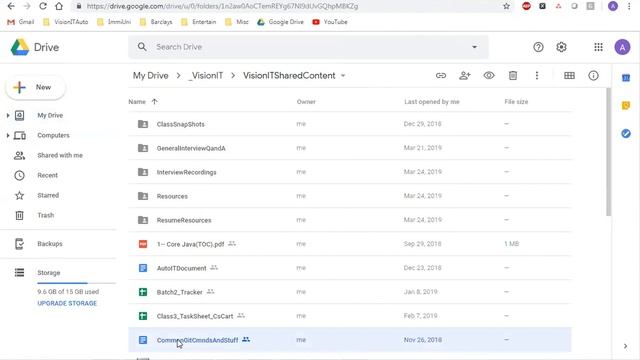Show details info panel

[593, 76]
